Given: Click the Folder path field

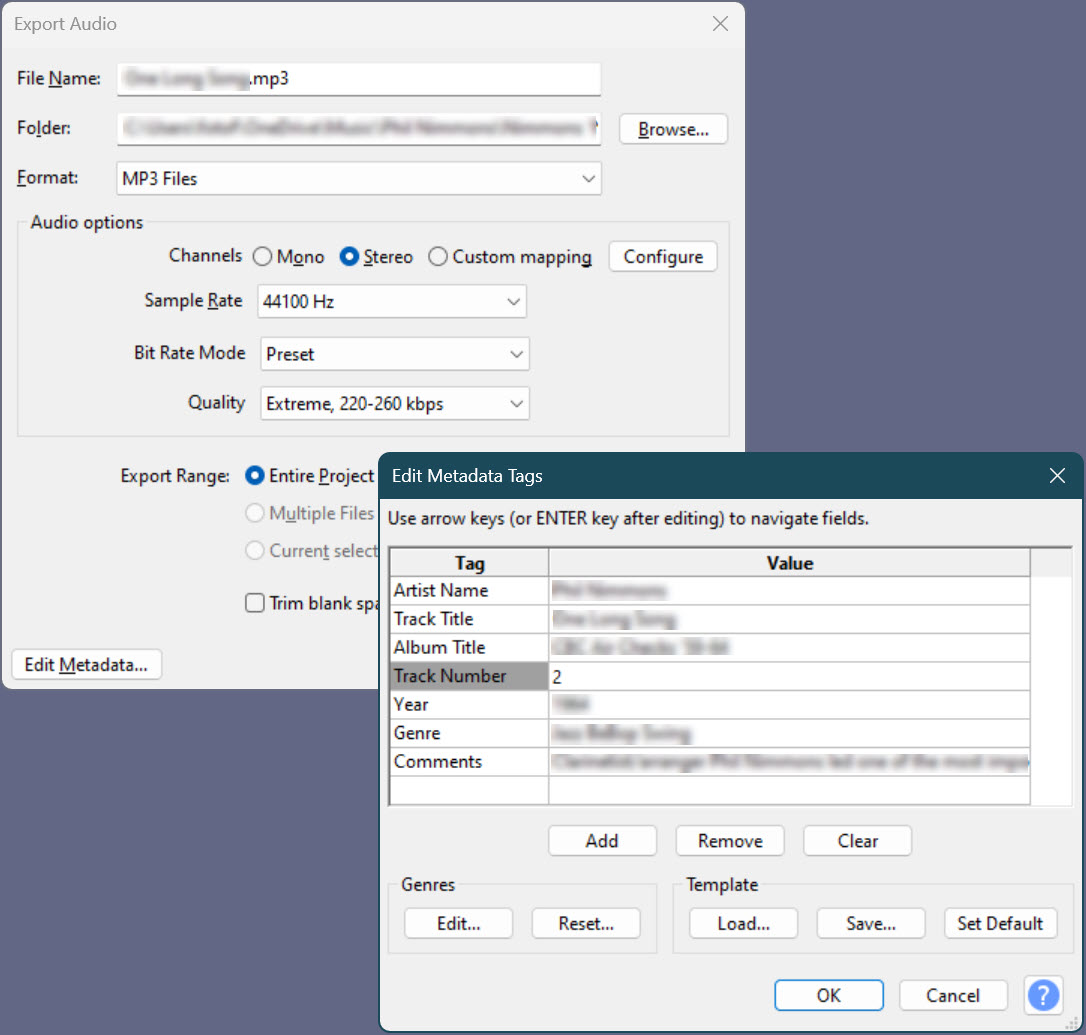Looking at the screenshot, I should 359,129.
